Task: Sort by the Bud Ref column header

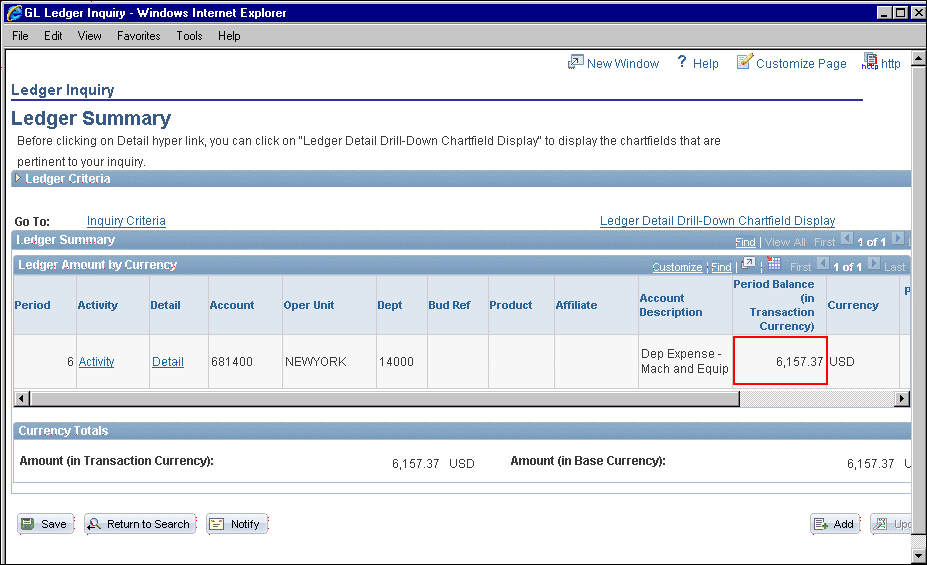Action: click(x=449, y=306)
